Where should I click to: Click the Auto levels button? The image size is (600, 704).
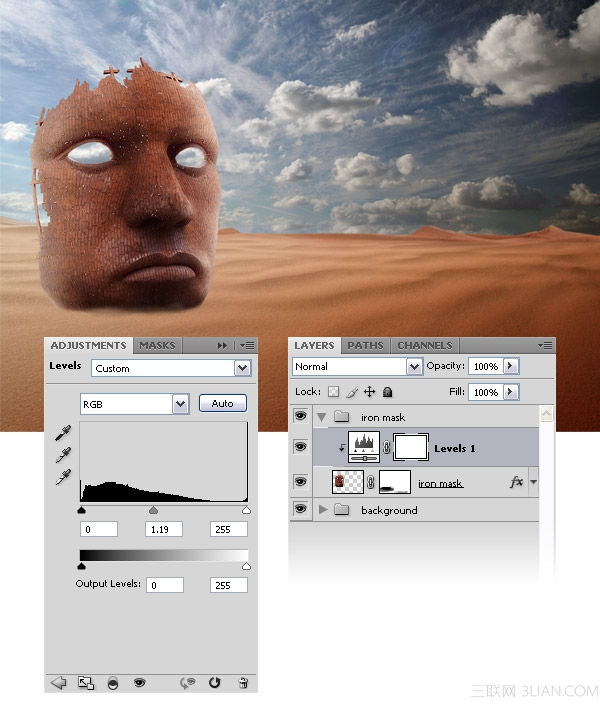coord(223,403)
